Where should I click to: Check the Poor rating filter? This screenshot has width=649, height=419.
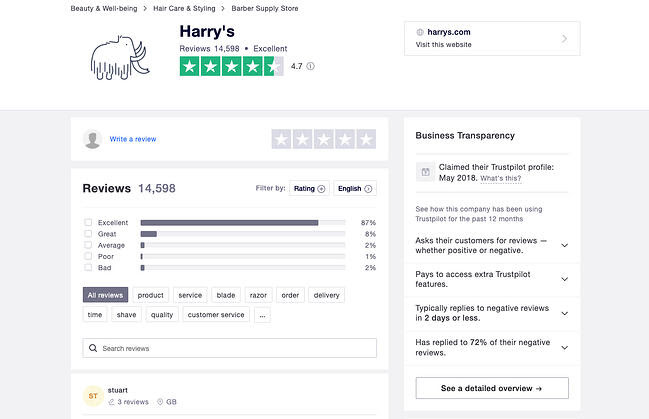click(88, 256)
